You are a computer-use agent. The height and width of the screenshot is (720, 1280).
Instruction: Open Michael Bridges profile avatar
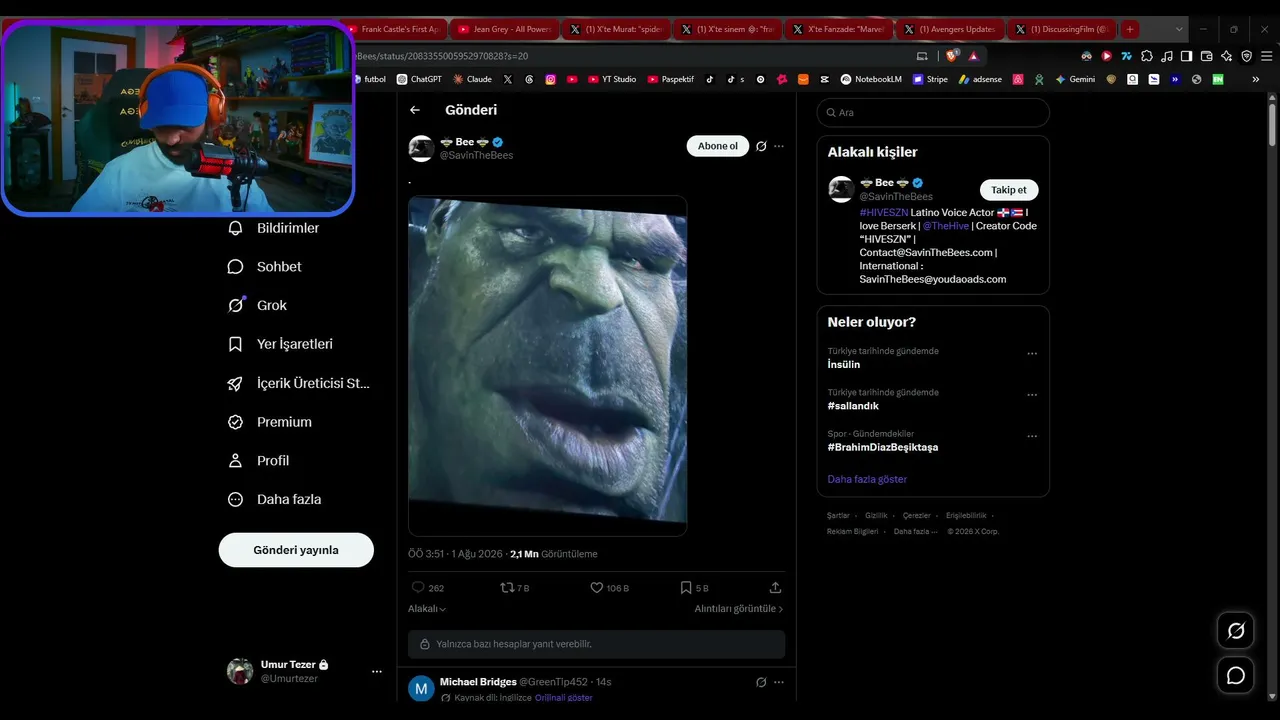pyautogui.click(x=421, y=688)
